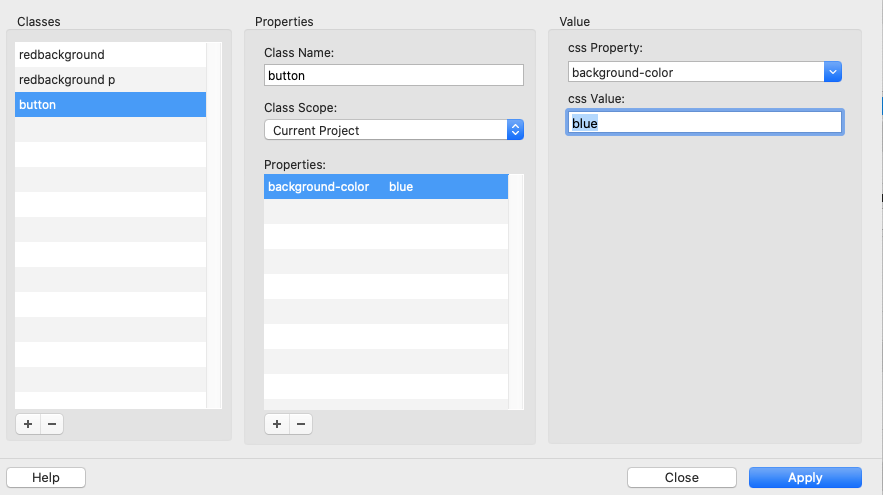Viewport: 883px width, 495px height.
Task: Select the redbackground p class
Action: (x=110, y=79)
